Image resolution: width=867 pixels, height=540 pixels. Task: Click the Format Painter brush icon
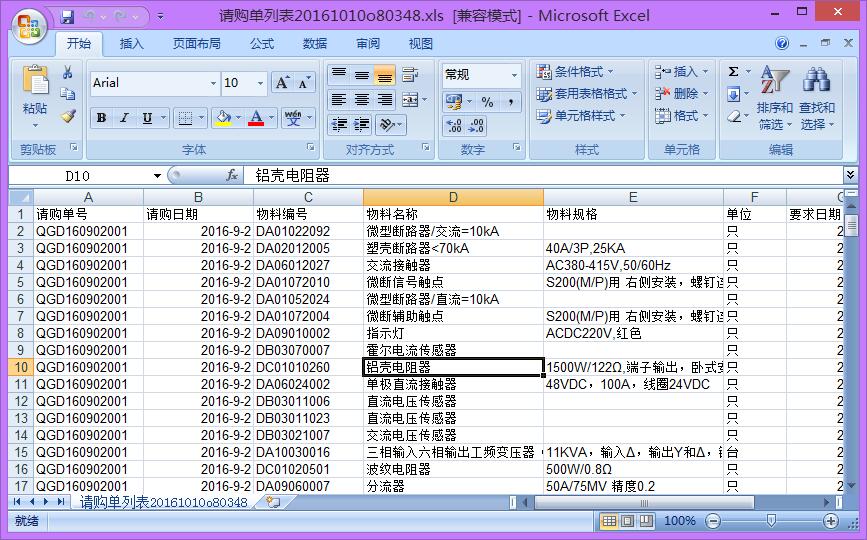point(68,116)
